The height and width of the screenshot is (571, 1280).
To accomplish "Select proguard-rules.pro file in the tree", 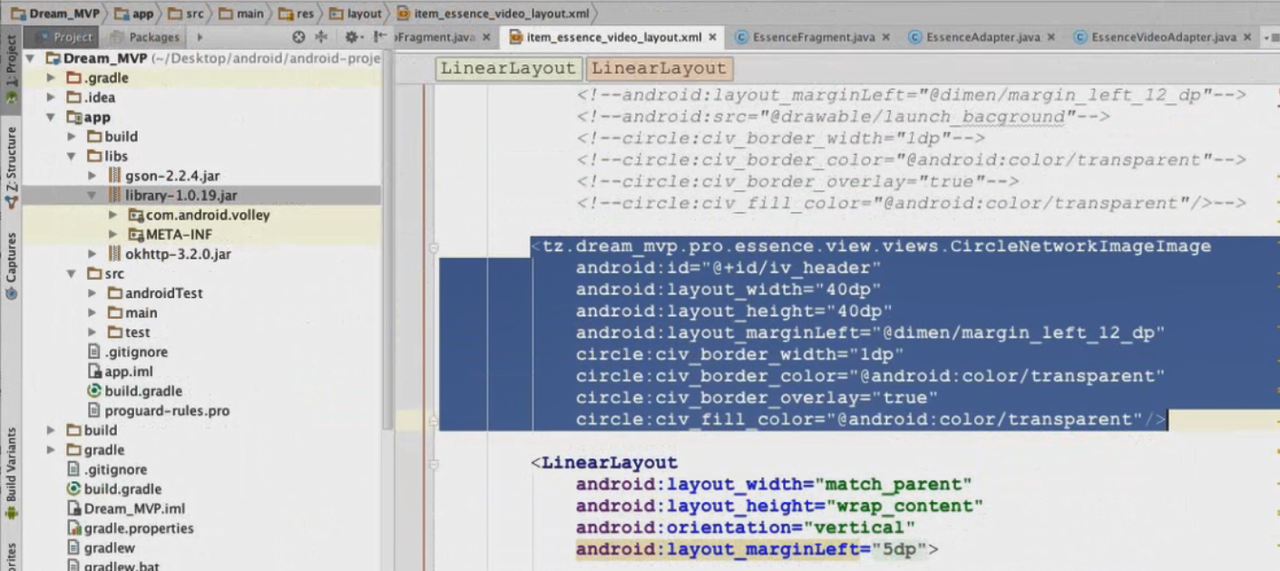I will point(166,411).
